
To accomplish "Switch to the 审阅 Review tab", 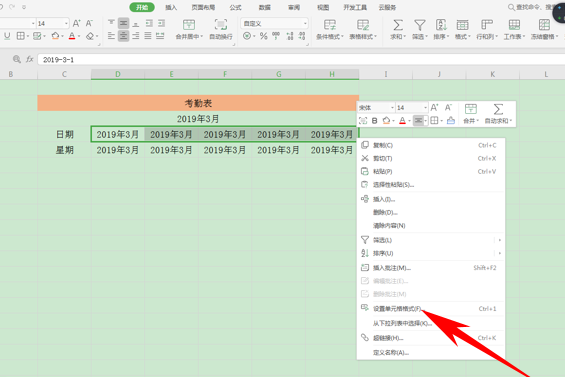I will (294, 7).
